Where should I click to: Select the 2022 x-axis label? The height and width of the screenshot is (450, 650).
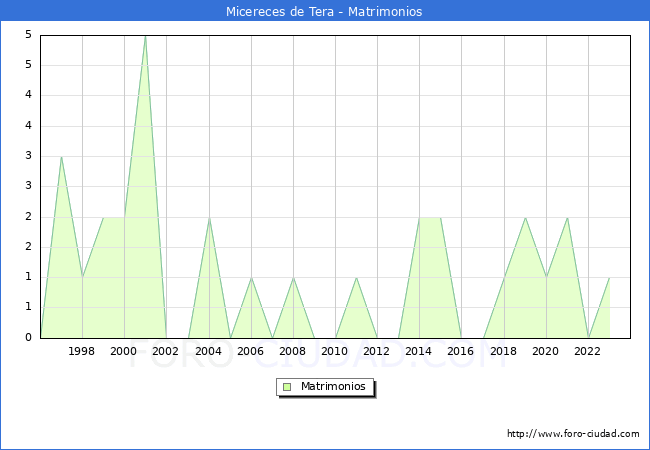[588, 351]
